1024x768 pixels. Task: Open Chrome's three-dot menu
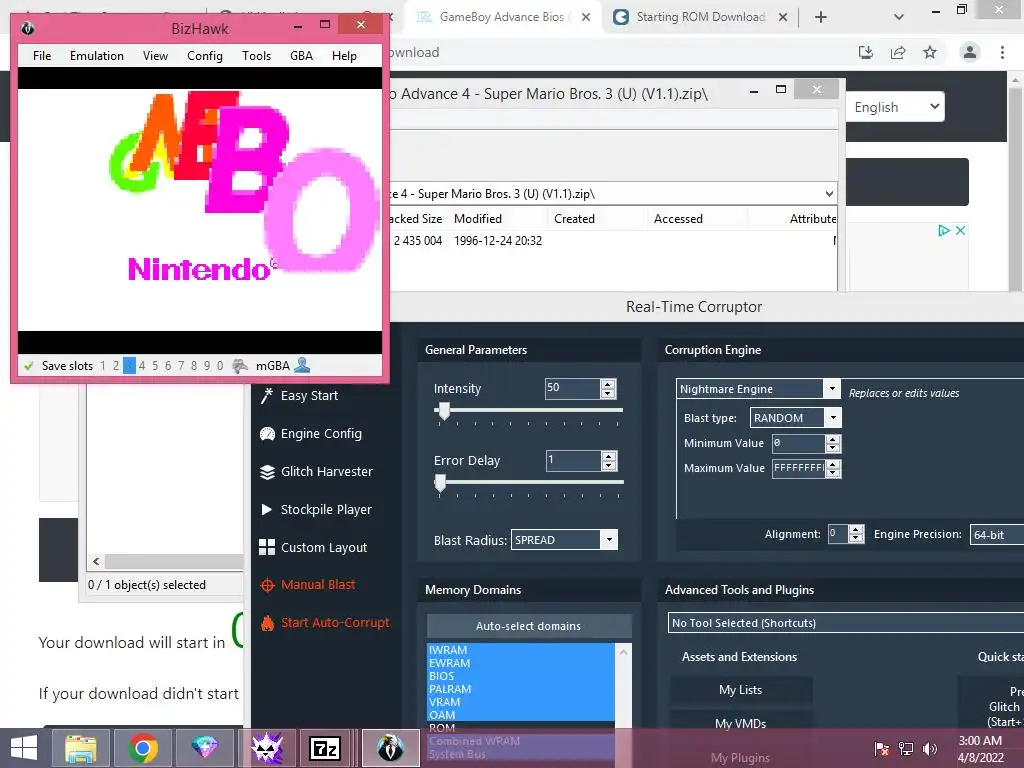click(x=1002, y=52)
